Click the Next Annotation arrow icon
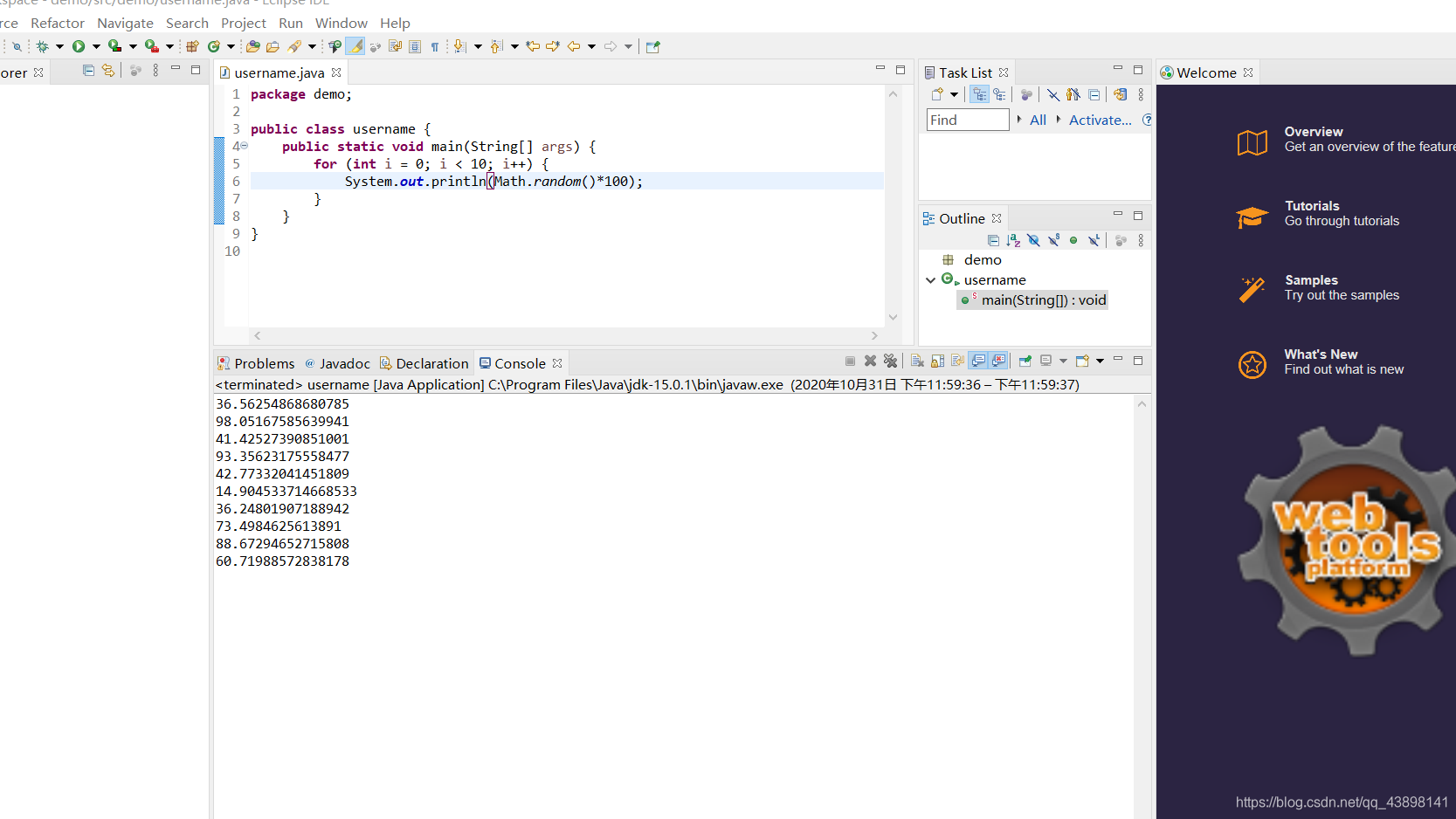The height and width of the screenshot is (819, 1456). [x=459, y=46]
